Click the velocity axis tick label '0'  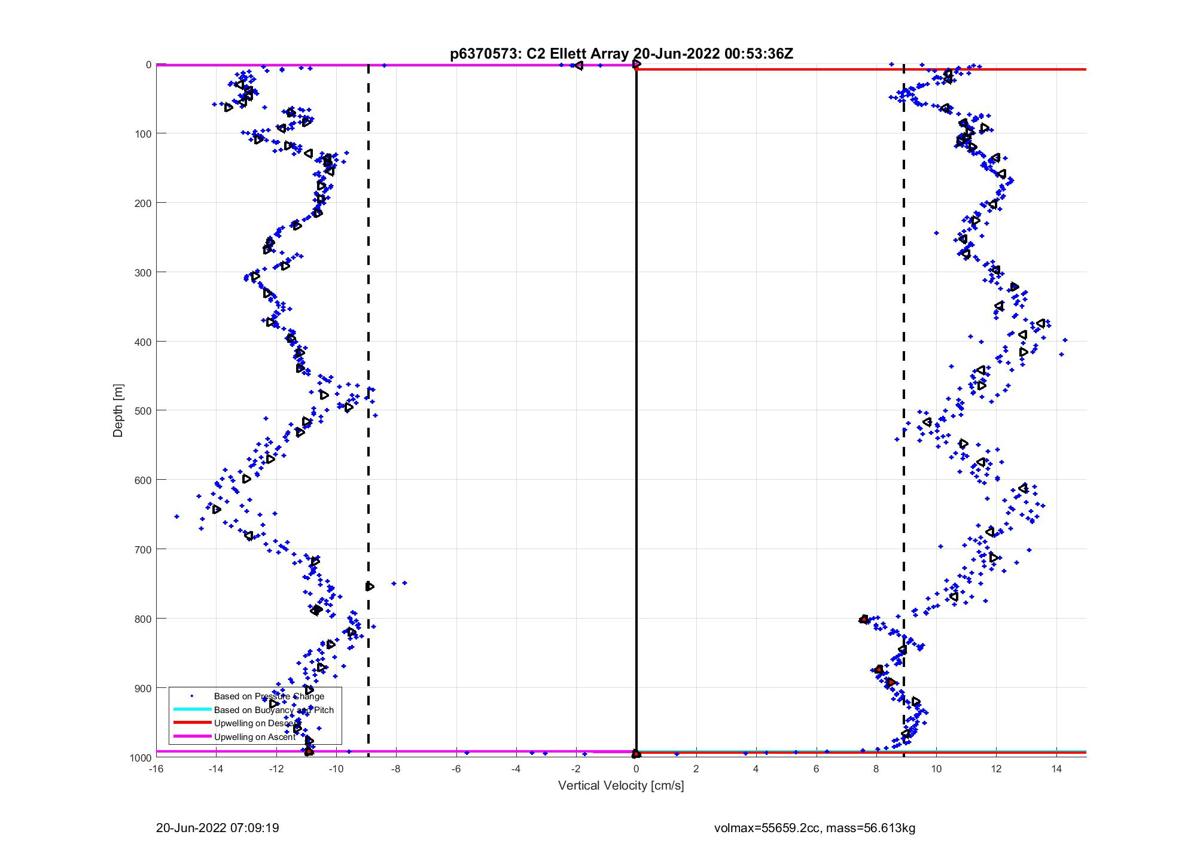tap(636, 769)
